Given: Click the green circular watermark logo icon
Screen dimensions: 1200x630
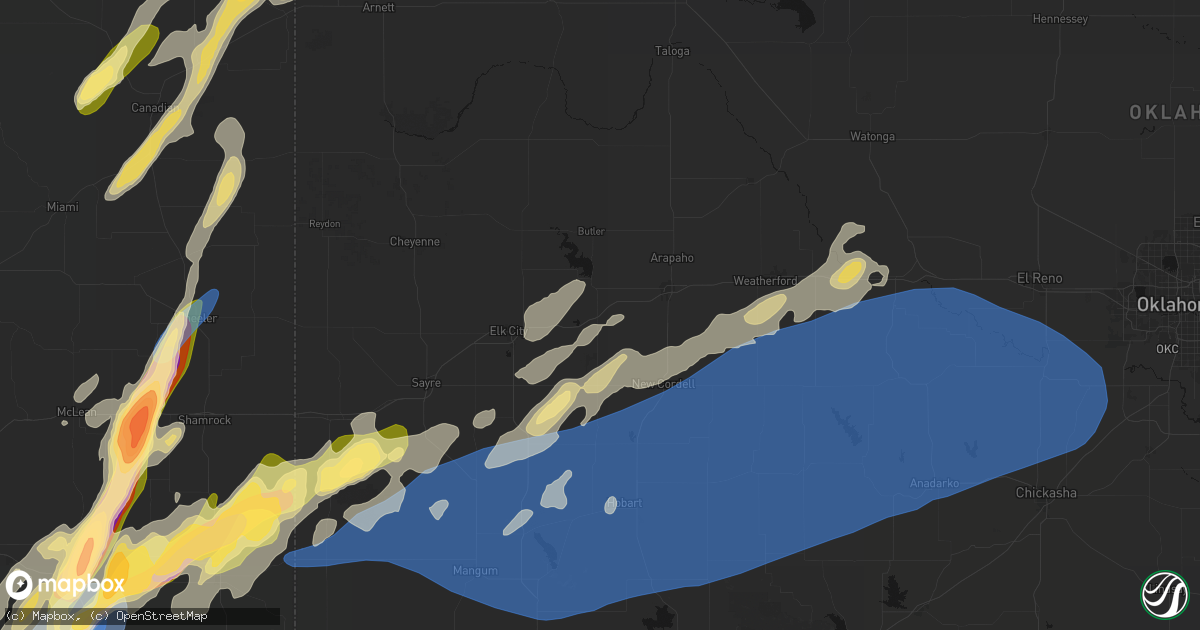Looking at the screenshot, I should click(1166, 595).
